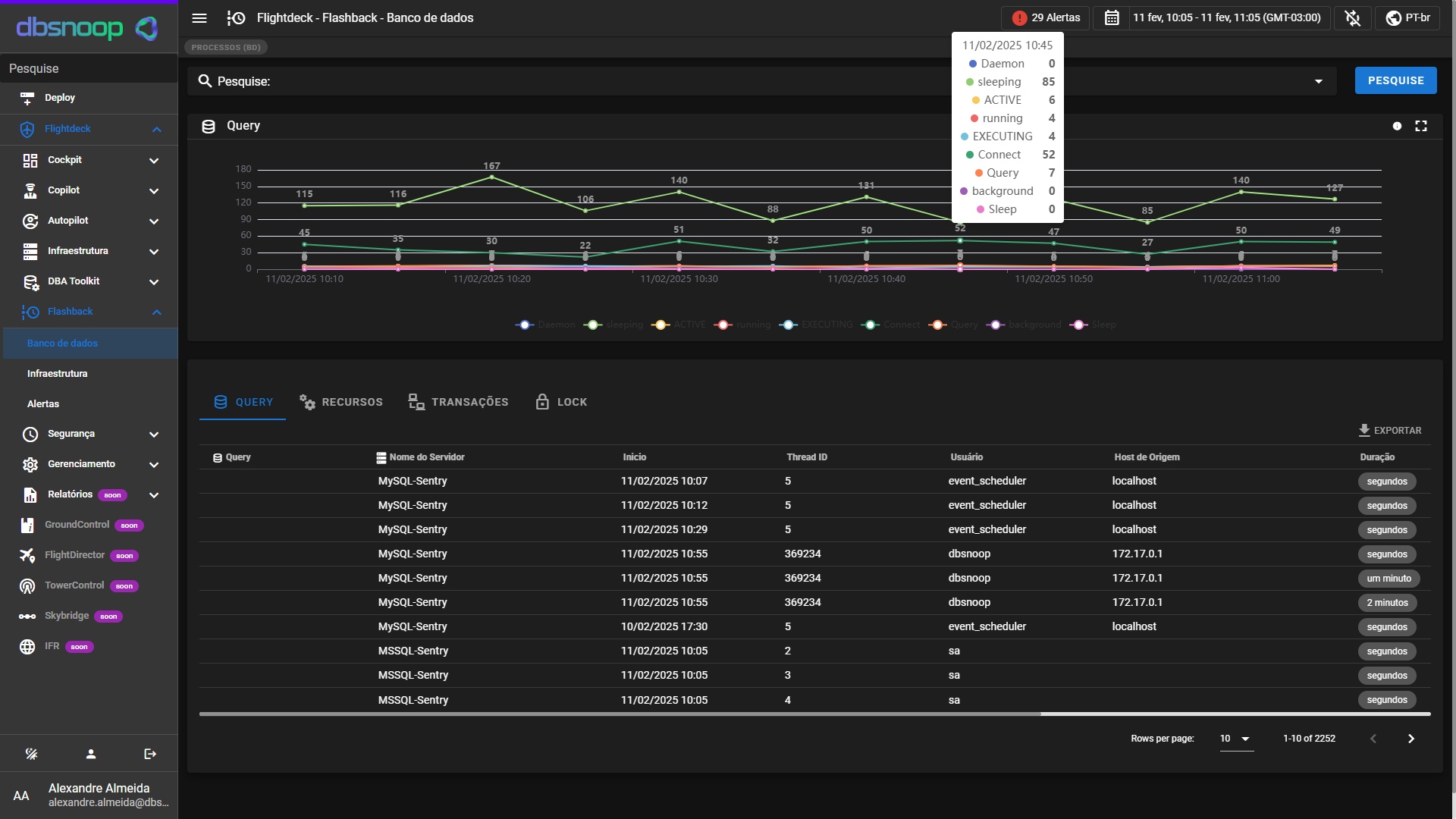1456x819 pixels.
Task: Click inside the Pesquise search field
Action: click(531, 81)
